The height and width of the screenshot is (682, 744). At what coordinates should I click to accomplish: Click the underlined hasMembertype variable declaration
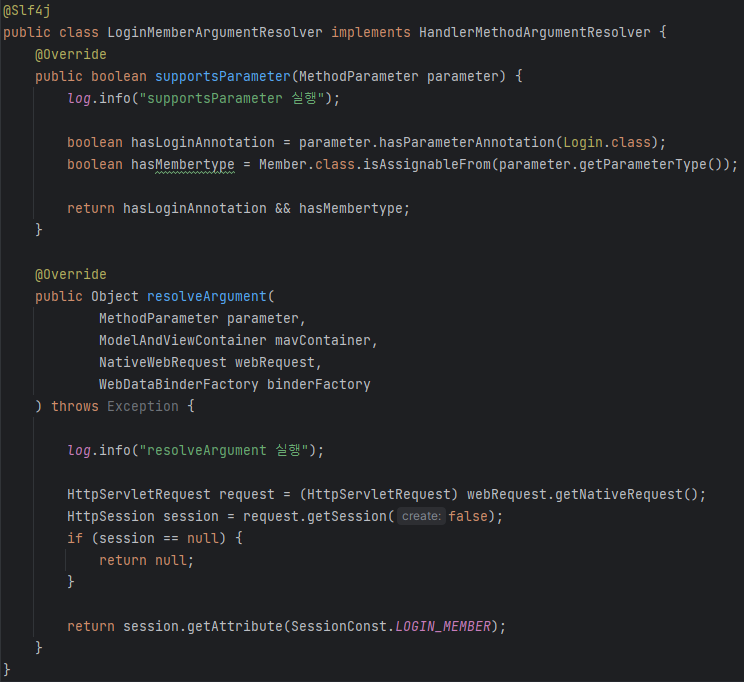[x=183, y=165]
